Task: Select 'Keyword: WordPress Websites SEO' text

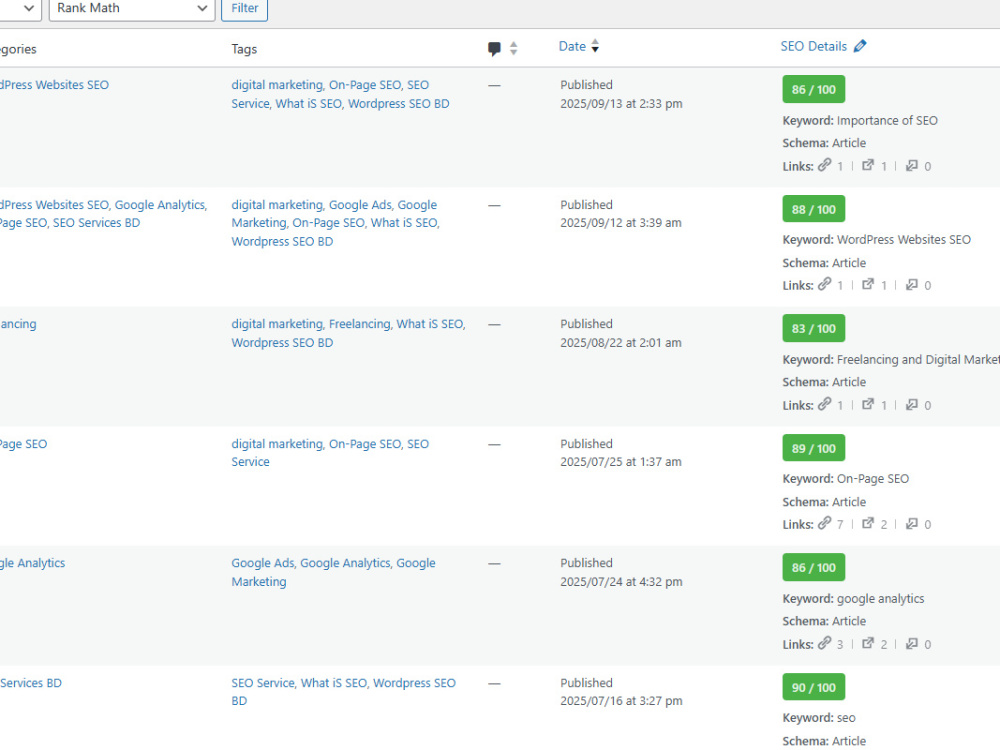Action: 876,240
